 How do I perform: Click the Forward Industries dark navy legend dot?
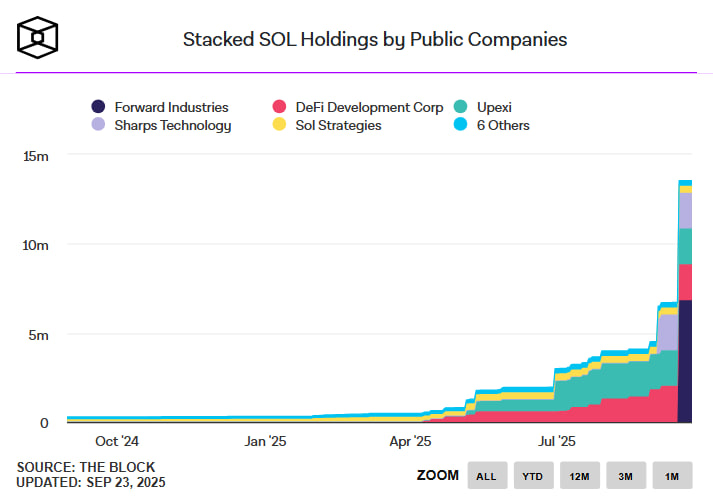(98, 107)
